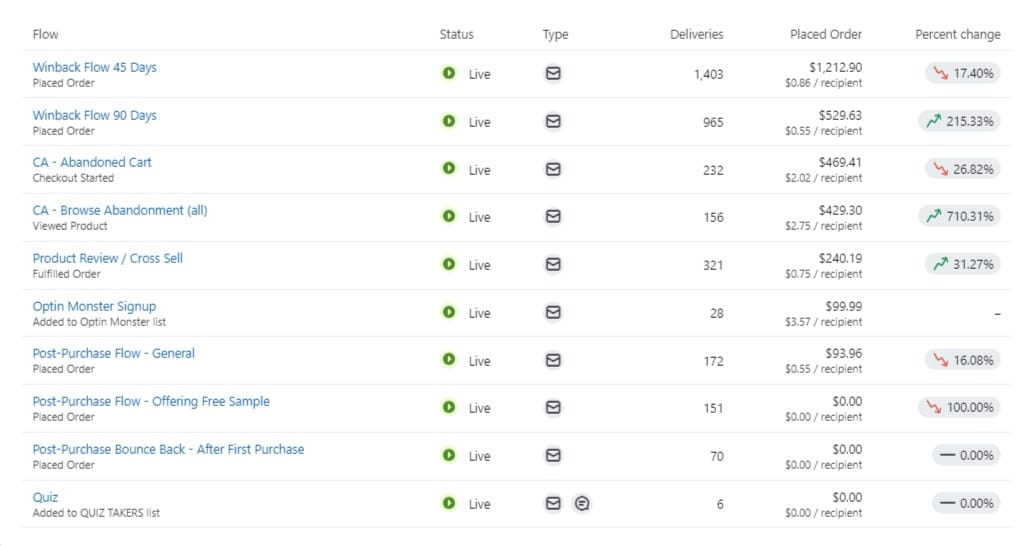The width and height of the screenshot is (1028, 546).
Task: Click the email type icon for Post-Purchase Flow - General
Action: [x=553, y=360]
